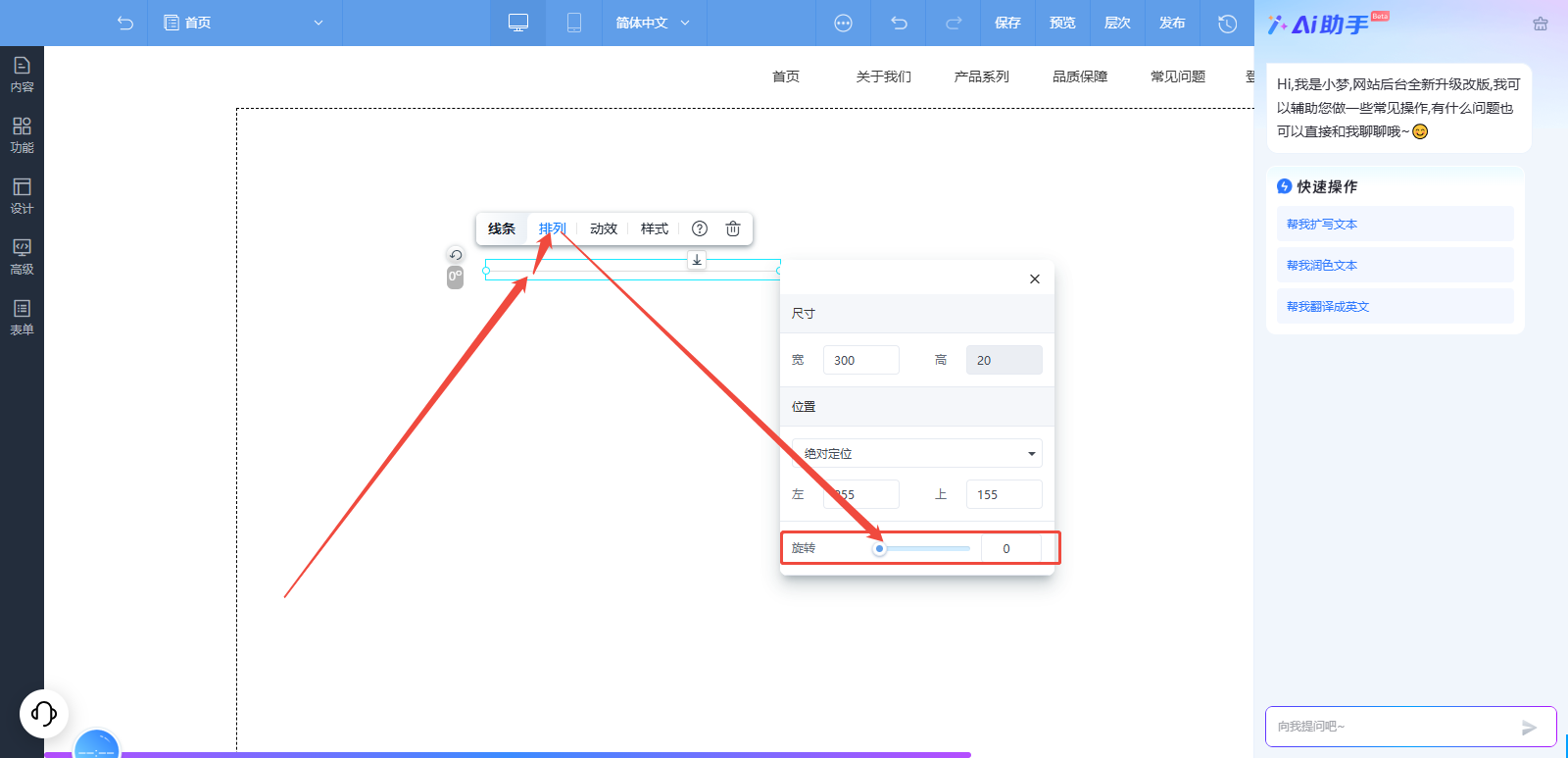This screenshot has height=758, width=1568.
Task: Click 帮我扩写文本 quick action
Action: tap(1396, 224)
